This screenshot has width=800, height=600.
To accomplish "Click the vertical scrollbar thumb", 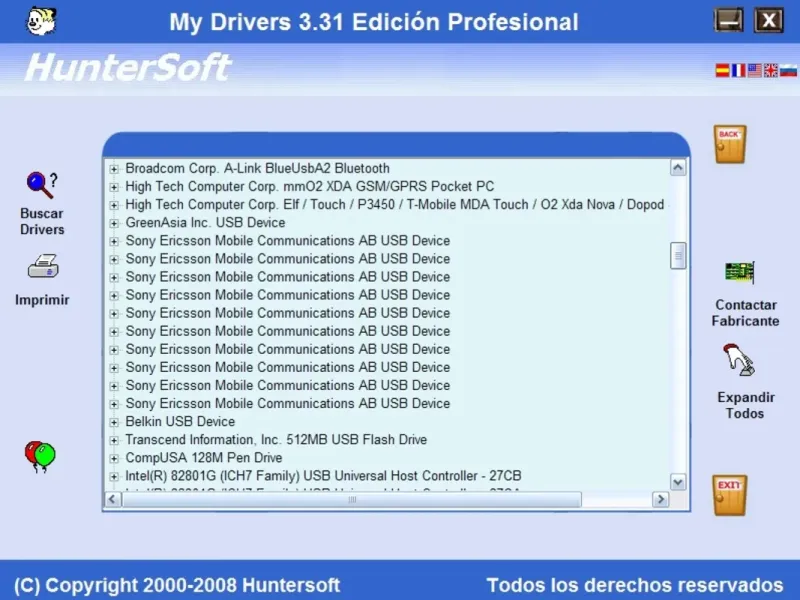I will pos(678,256).
